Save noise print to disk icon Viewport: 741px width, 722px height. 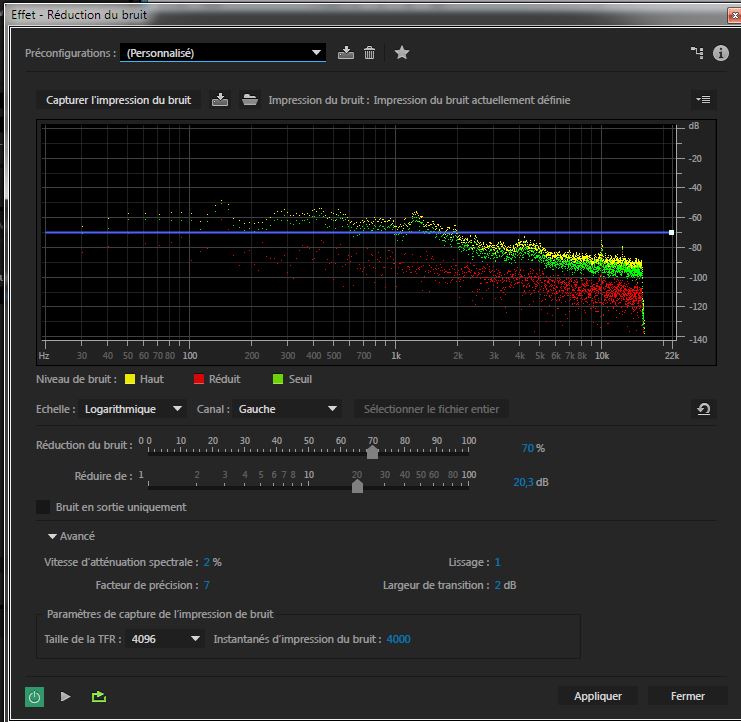[221, 100]
